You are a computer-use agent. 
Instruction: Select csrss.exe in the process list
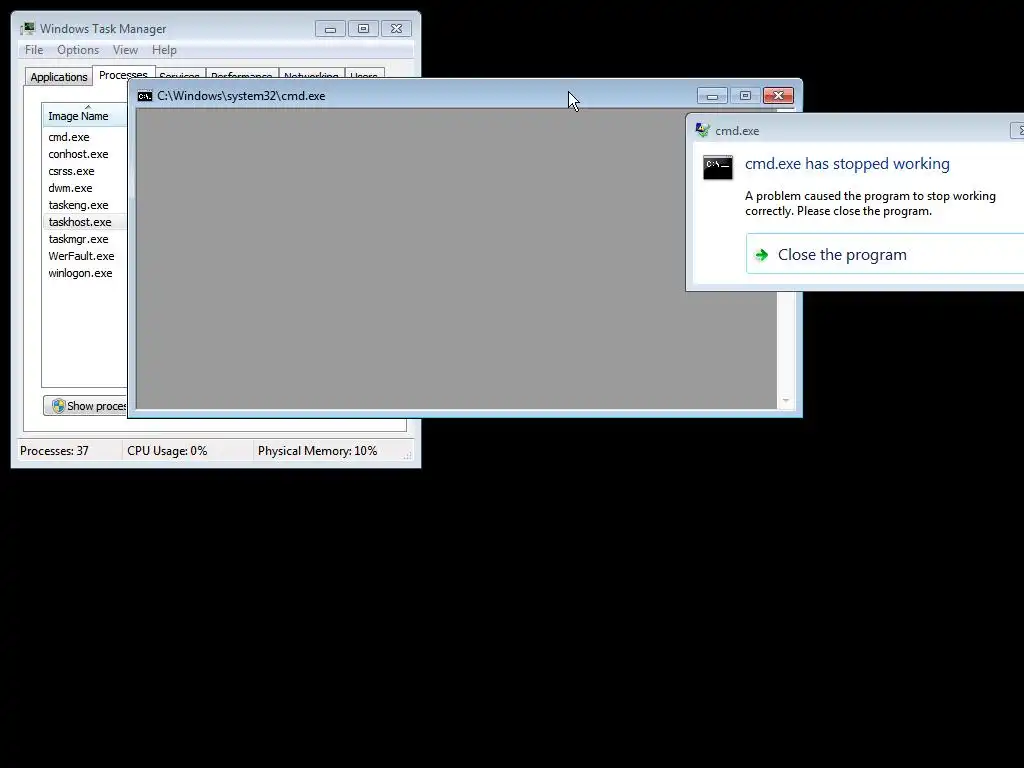click(71, 171)
